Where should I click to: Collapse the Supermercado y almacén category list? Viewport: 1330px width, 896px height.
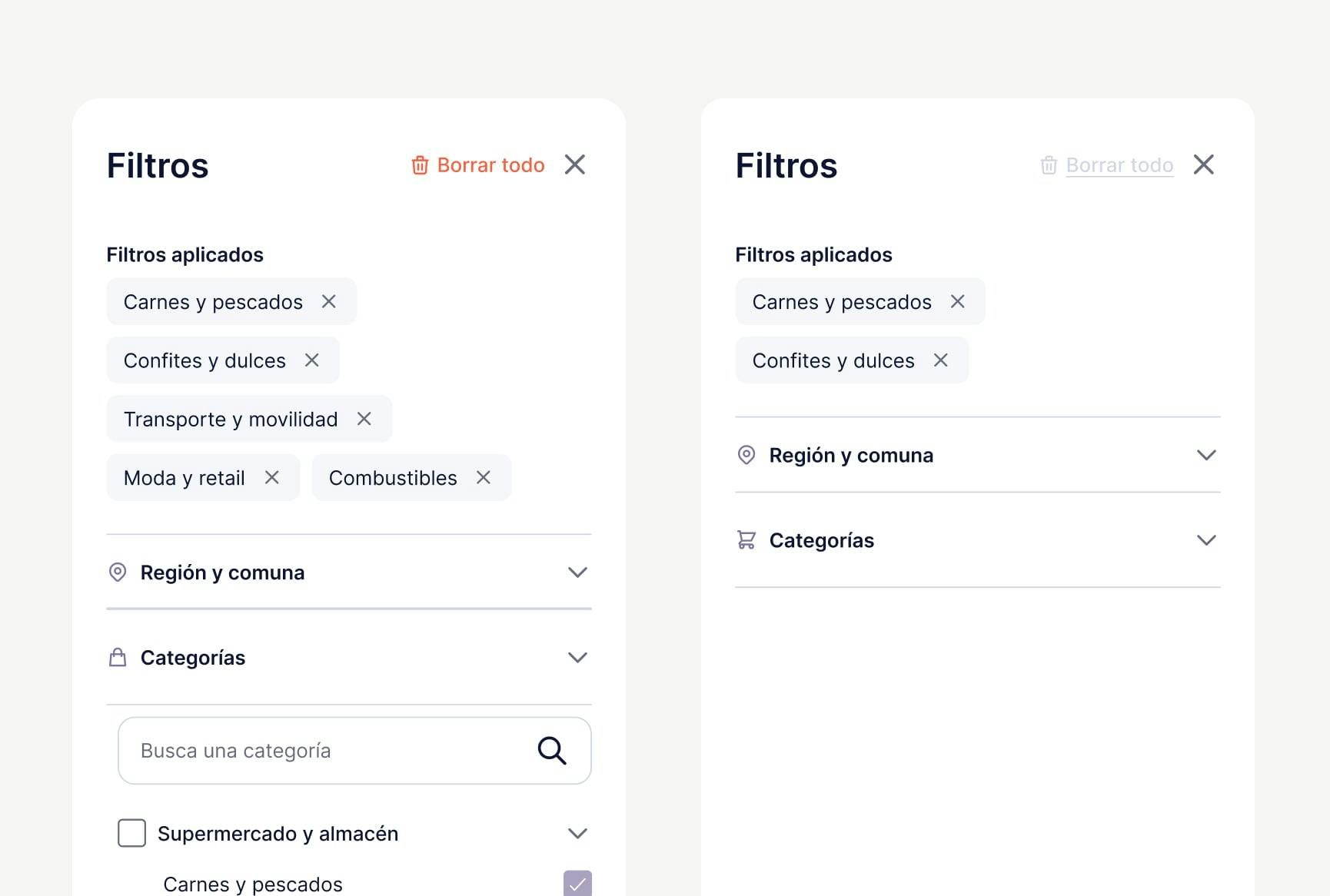pyautogui.click(x=577, y=833)
